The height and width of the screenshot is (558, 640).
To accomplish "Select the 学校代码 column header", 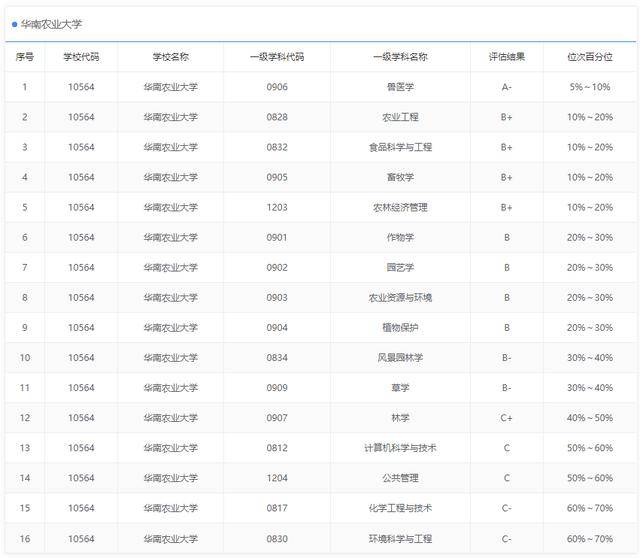I will [x=81, y=57].
